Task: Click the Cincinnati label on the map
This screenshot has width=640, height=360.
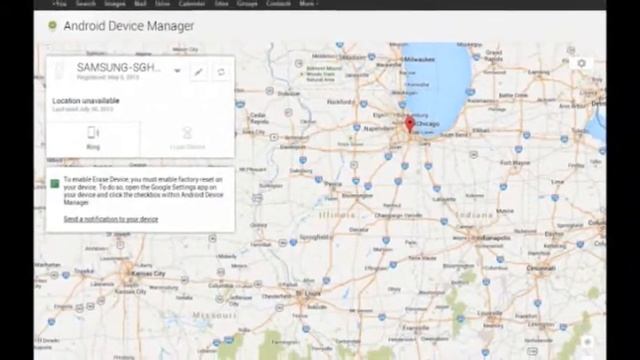Action: pyautogui.click(x=541, y=268)
